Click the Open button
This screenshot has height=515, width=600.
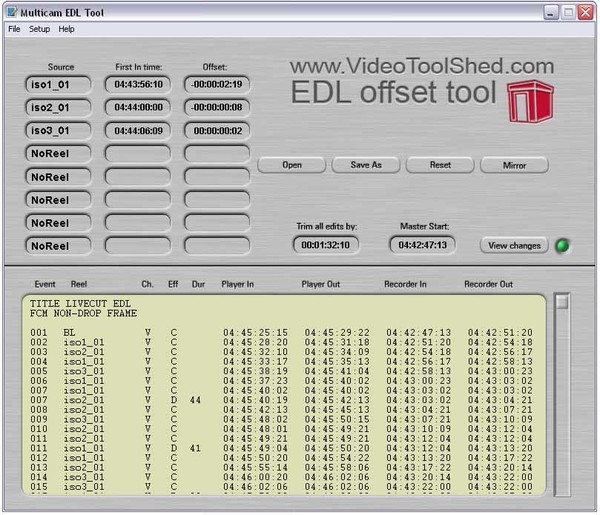[x=292, y=165]
